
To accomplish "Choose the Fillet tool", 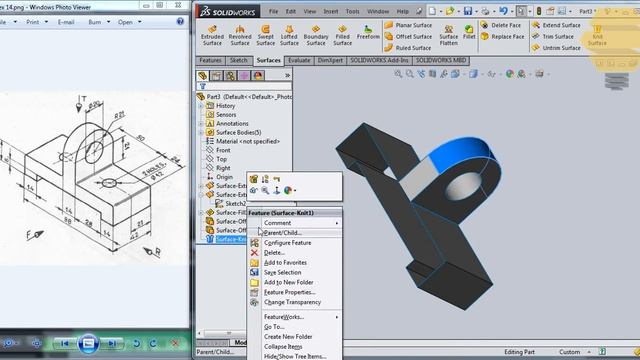I will [x=469, y=32].
